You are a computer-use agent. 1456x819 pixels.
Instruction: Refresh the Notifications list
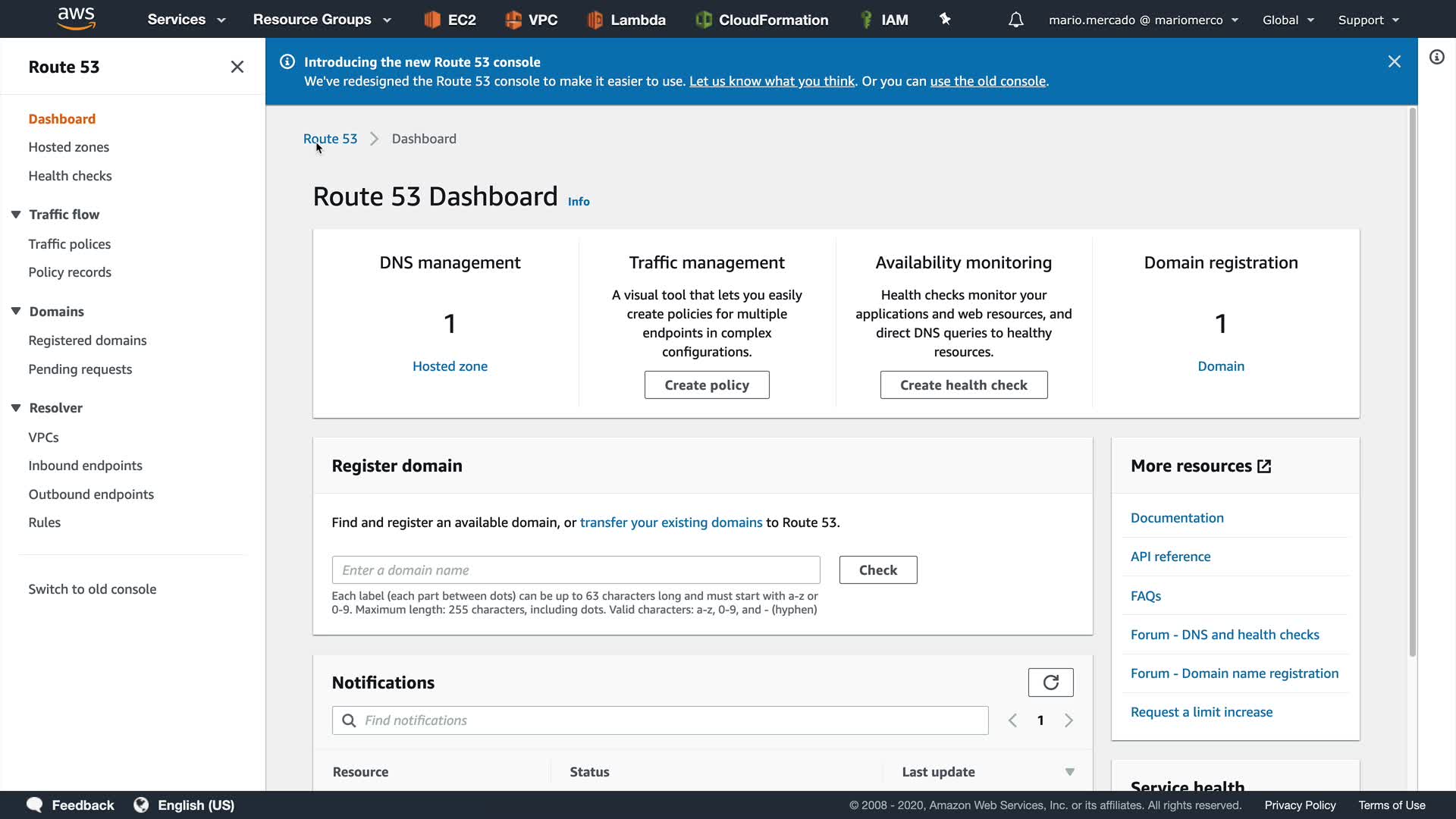pos(1050,682)
